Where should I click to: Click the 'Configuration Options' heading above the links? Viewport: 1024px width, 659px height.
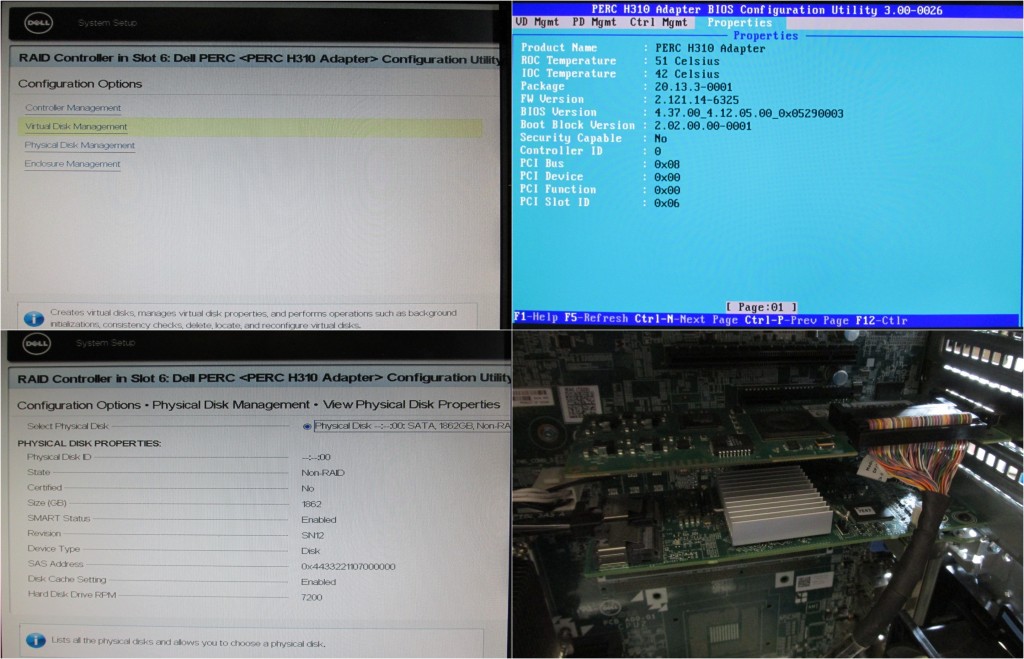click(80, 84)
